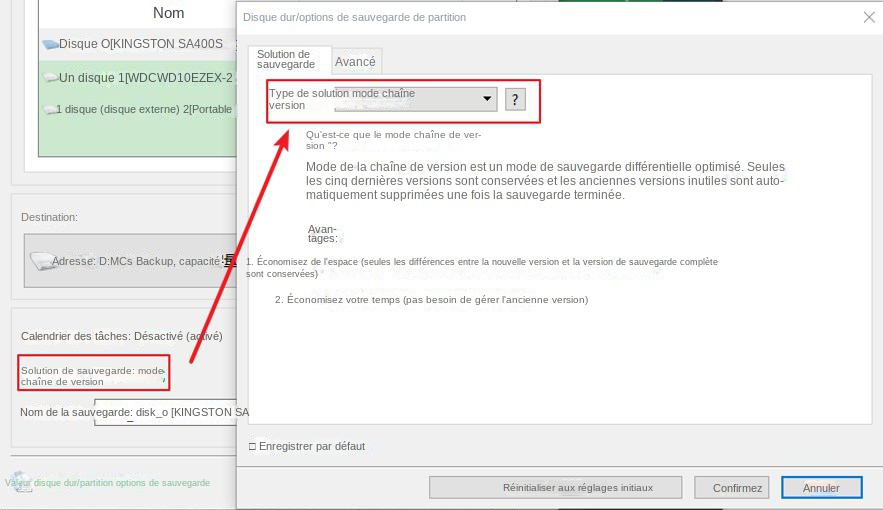Close the backup options dialog
883x510 pixels.
click(868, 17)
